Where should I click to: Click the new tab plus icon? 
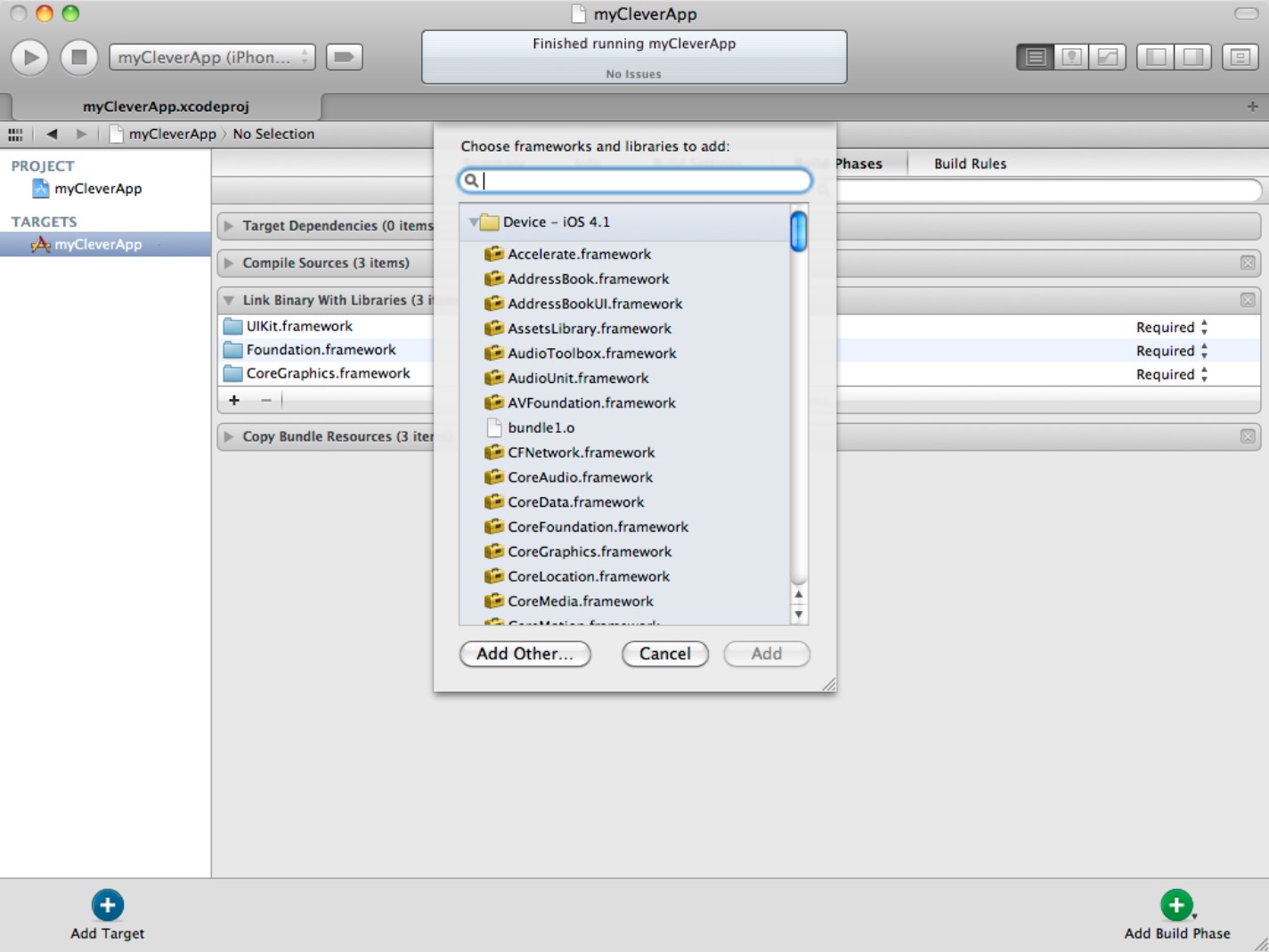[1252, 106]
